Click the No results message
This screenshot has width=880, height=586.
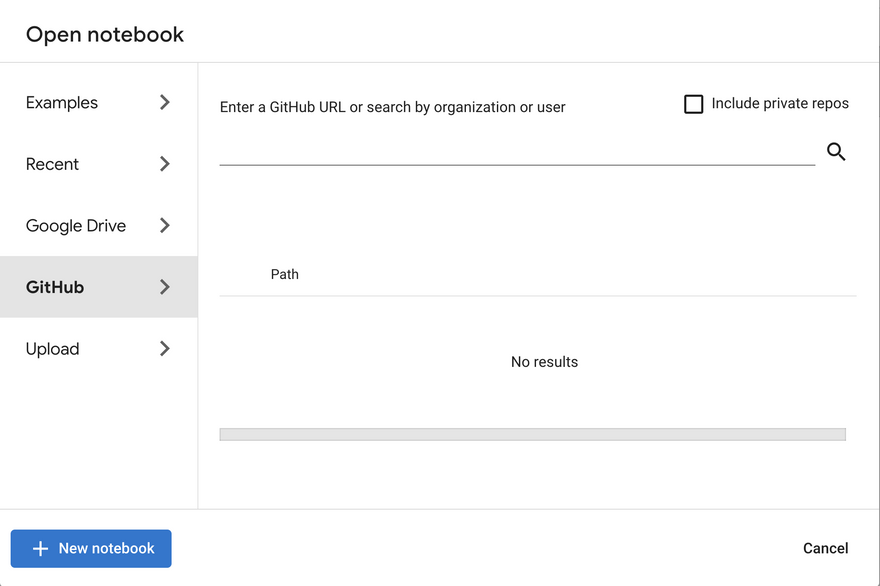coord(544,362)
